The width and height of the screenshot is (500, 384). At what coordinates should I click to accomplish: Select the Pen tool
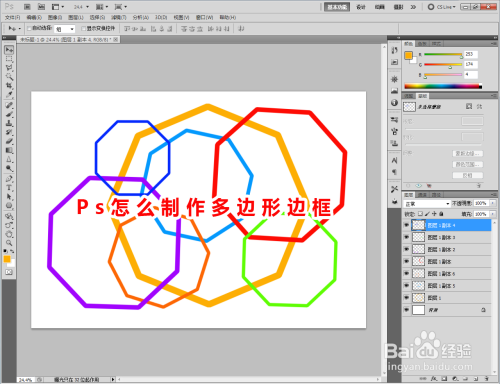click(x=9, y=179)
